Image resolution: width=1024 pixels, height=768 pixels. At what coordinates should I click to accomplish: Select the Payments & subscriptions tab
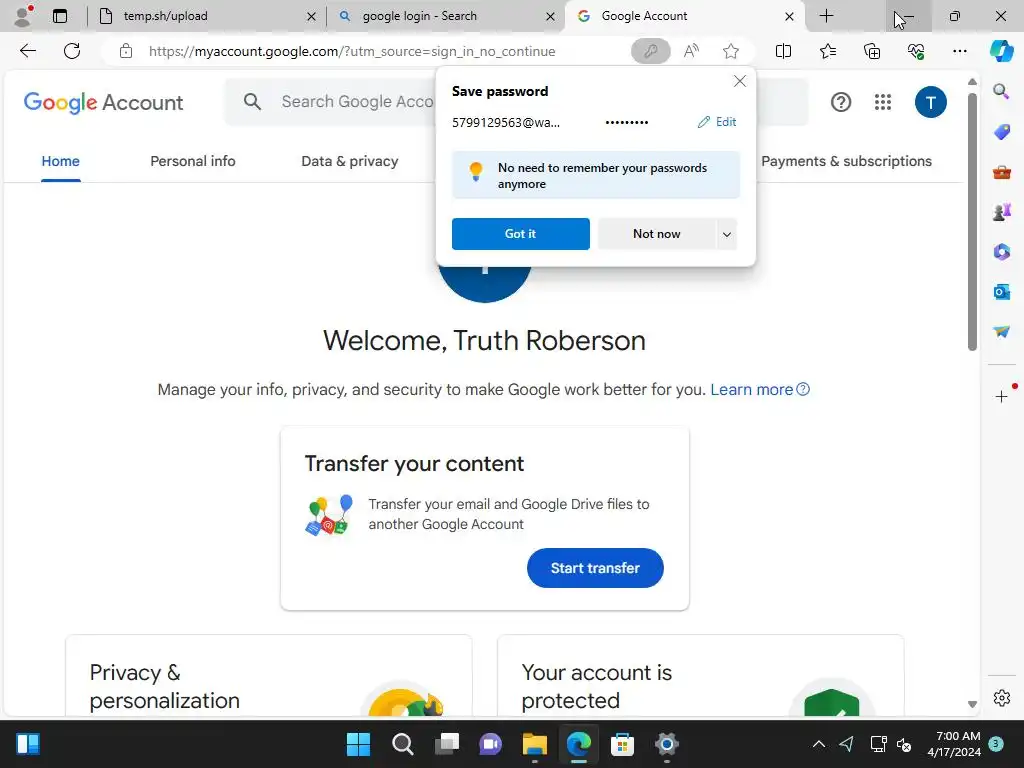(846, 161)
